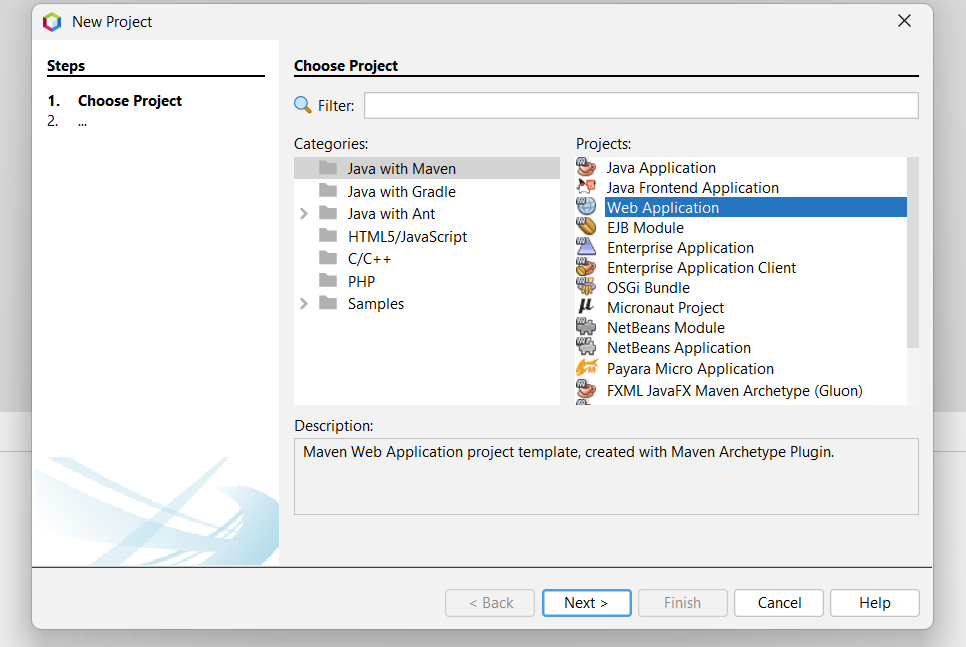
Task: Click the FXML JavaFX Maven Archetype icon
Action: (x=586, y=389)
